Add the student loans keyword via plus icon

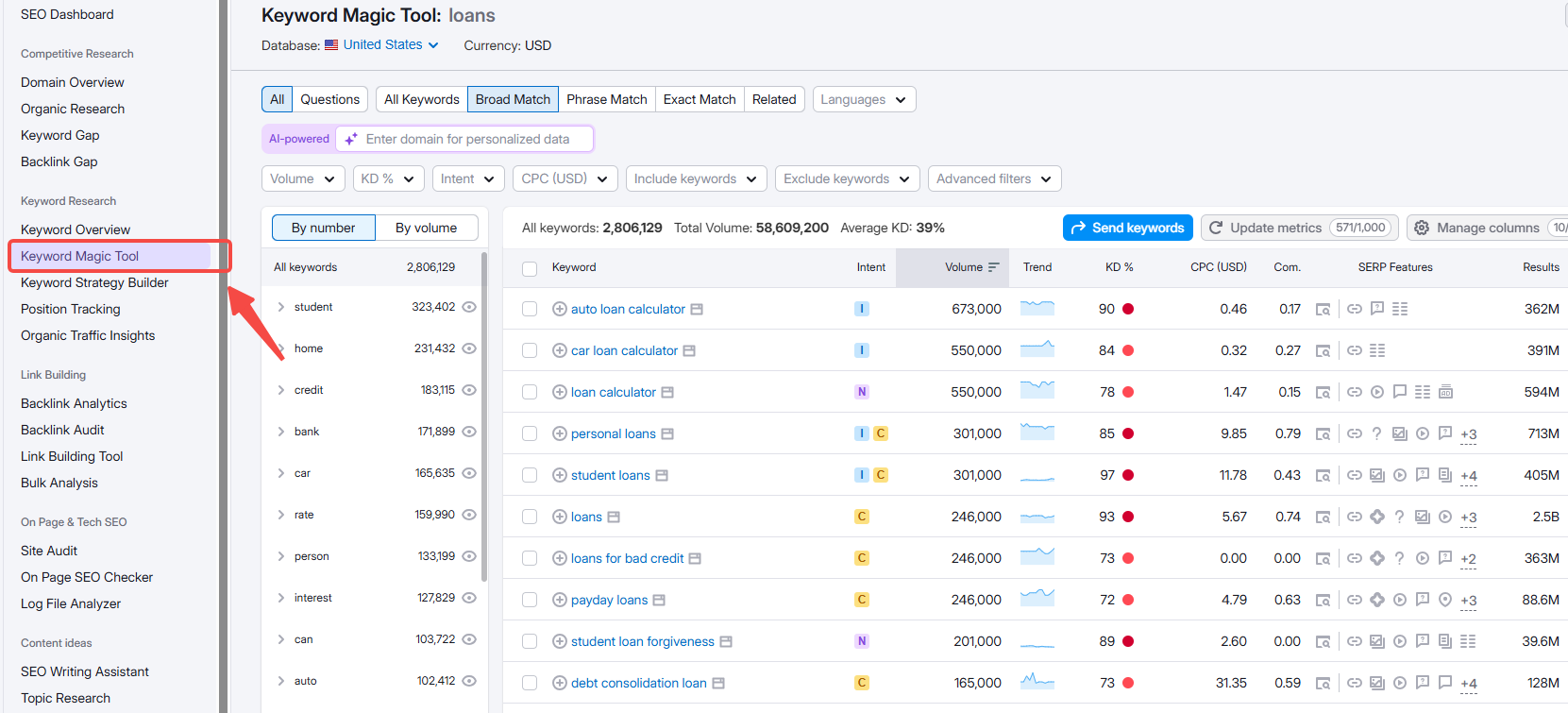click(x=559, y=475)
